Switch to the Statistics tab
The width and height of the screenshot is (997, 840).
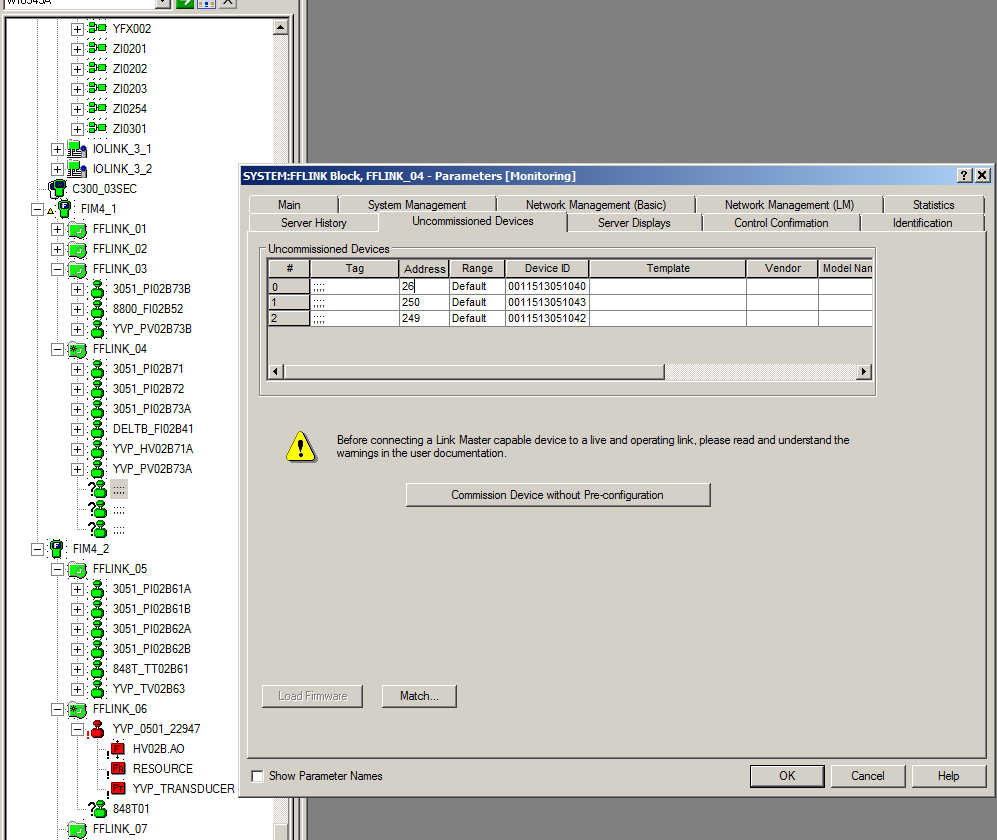(x=932, y=204)
